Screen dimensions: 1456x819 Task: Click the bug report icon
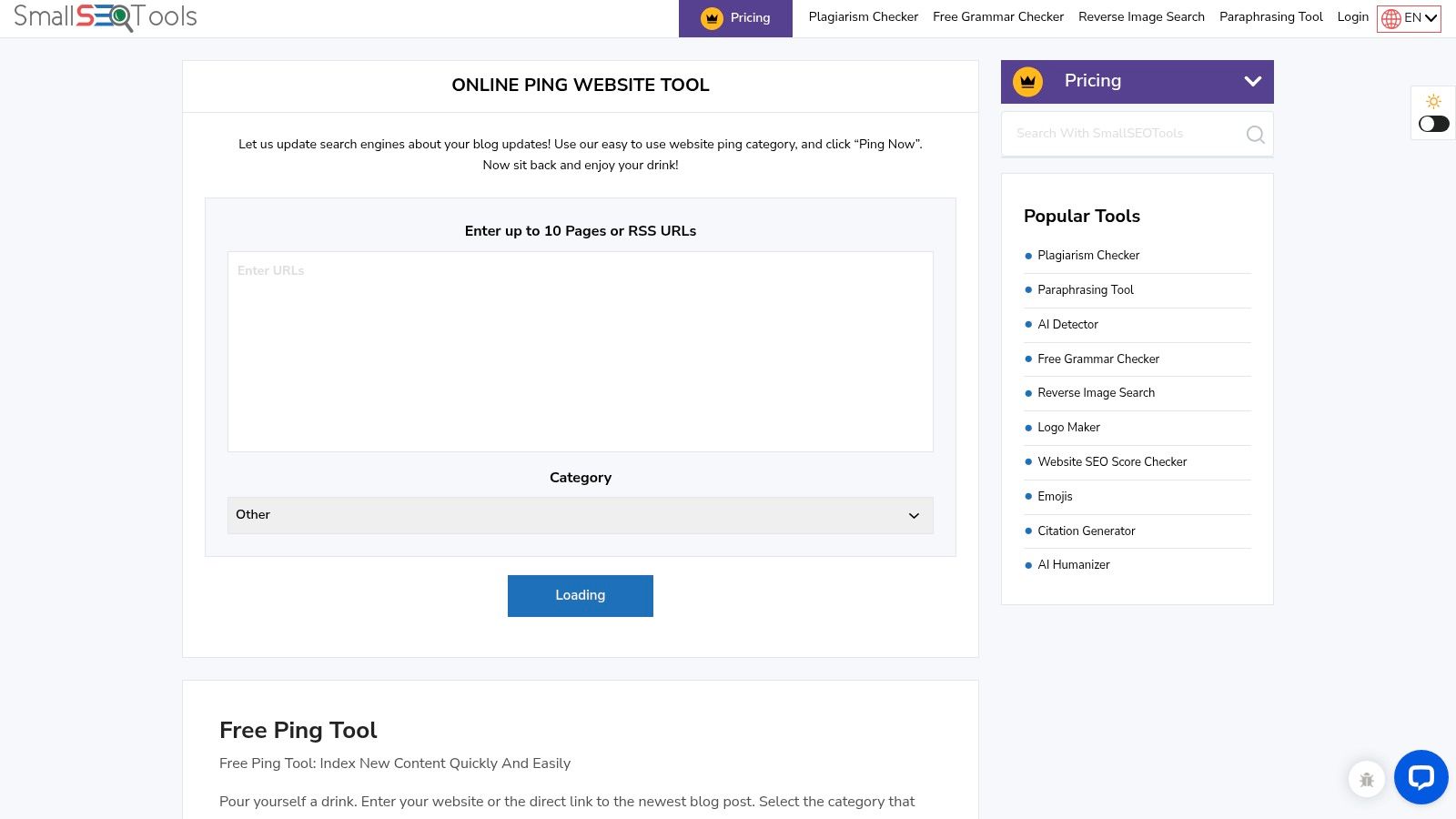tap(1366, 779)
